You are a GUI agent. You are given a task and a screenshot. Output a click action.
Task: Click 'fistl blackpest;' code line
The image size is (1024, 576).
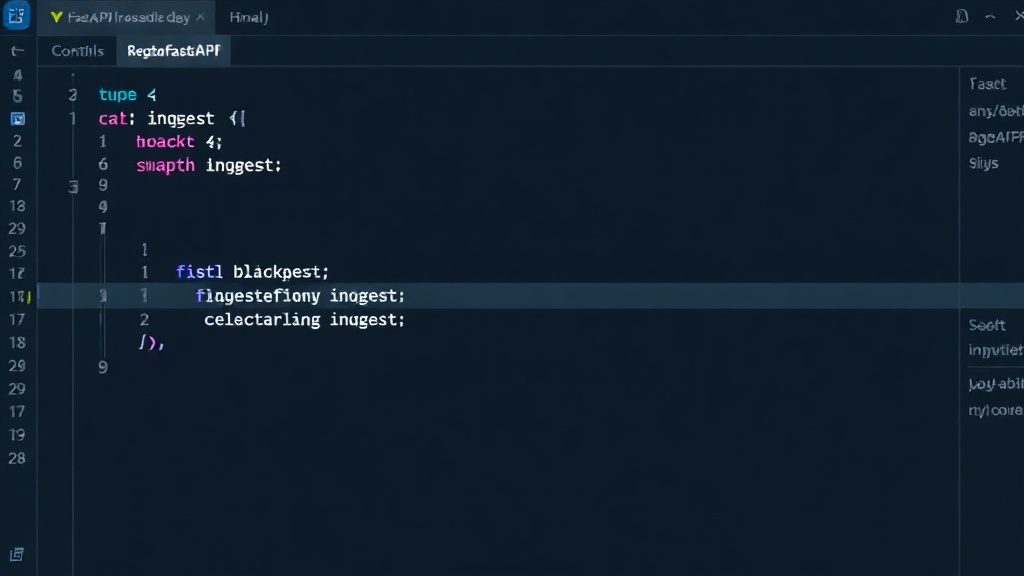click(252, 272)
